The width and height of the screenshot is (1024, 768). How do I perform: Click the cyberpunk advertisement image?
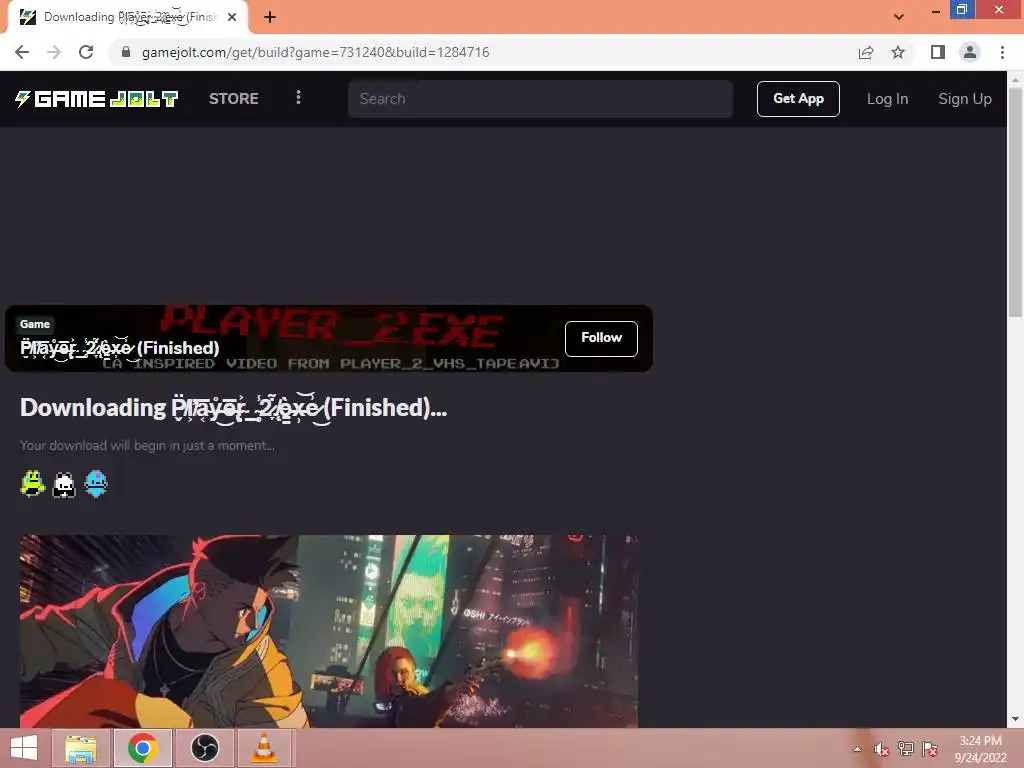click(328, 631)
